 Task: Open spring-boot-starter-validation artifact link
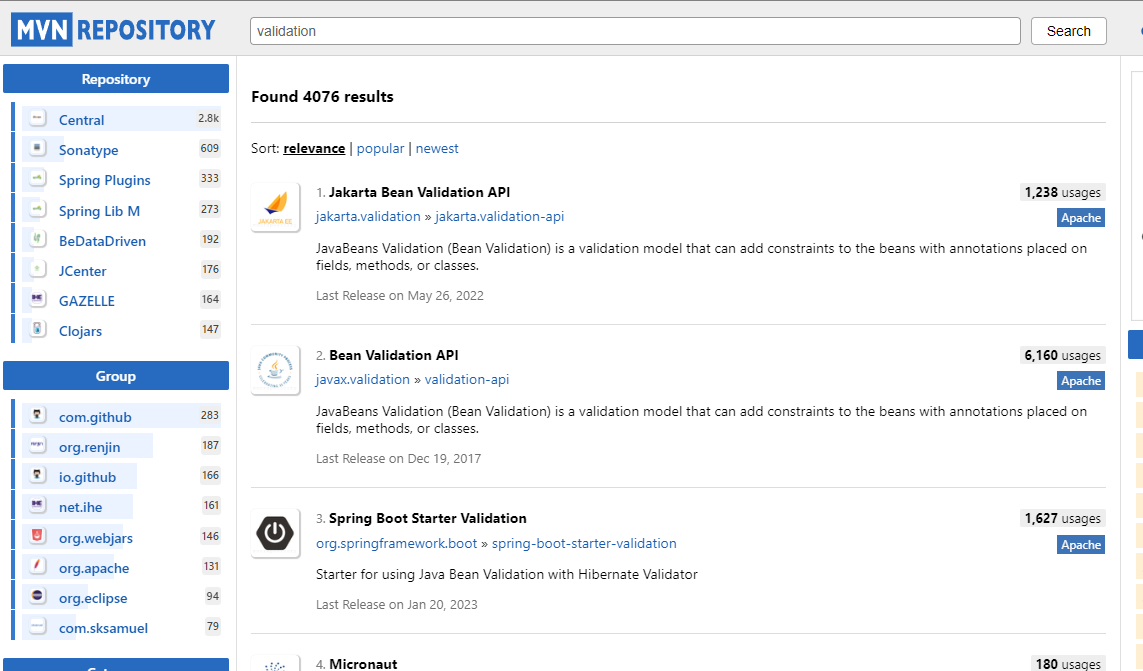pos(584,543)
